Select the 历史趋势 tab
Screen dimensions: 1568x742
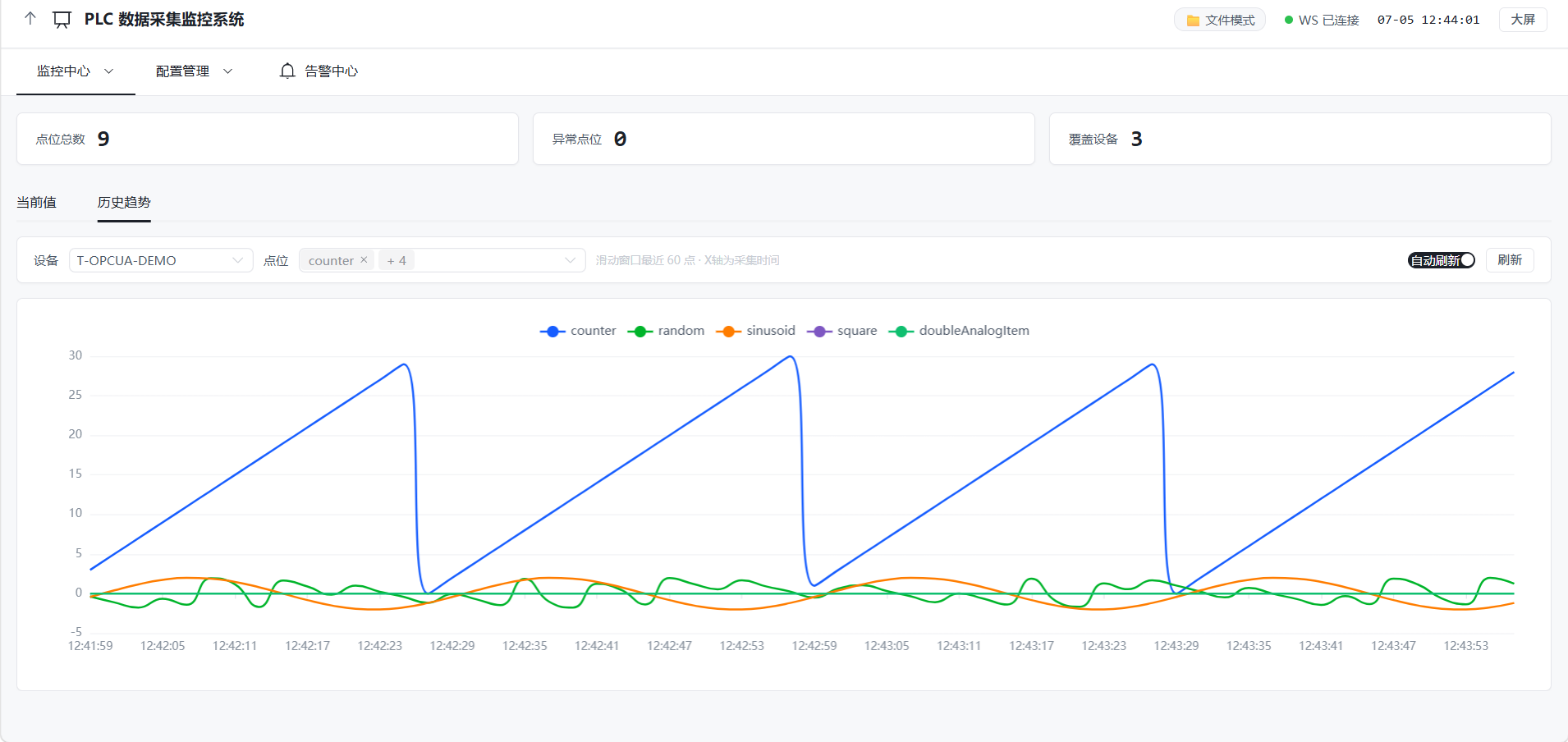[124, 202]
